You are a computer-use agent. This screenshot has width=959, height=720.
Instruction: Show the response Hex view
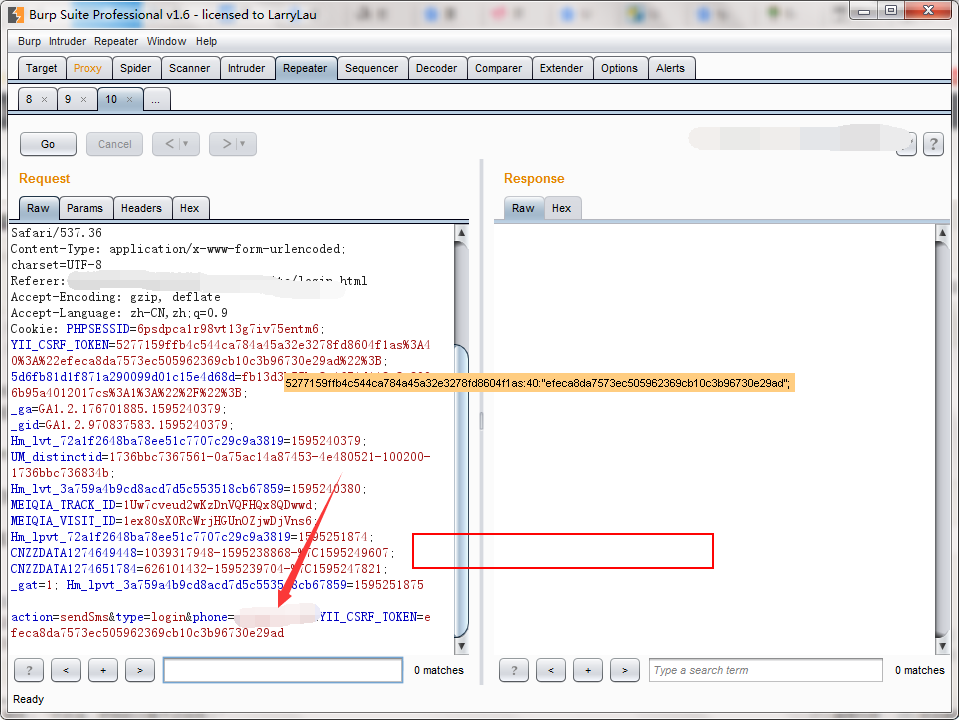click(x=561, y=208)
